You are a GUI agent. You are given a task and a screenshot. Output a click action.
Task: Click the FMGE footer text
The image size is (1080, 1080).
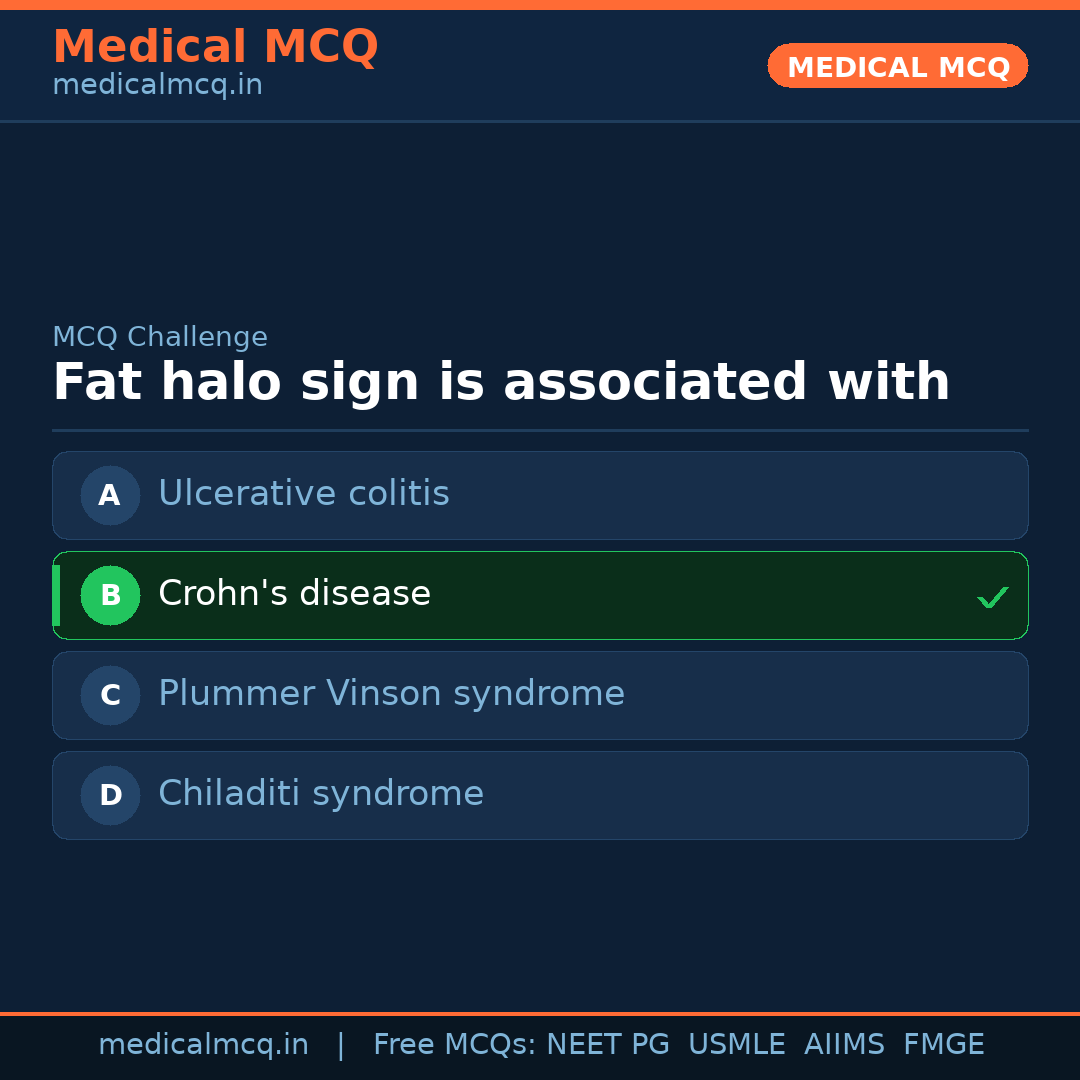(x=943, y=1045)
